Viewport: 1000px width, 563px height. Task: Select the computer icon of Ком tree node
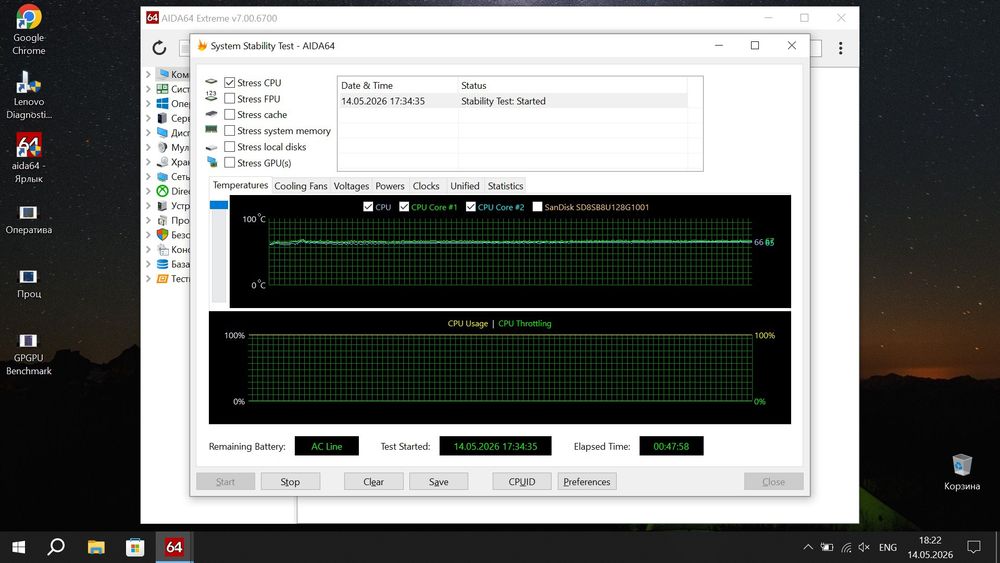[163, 74]
